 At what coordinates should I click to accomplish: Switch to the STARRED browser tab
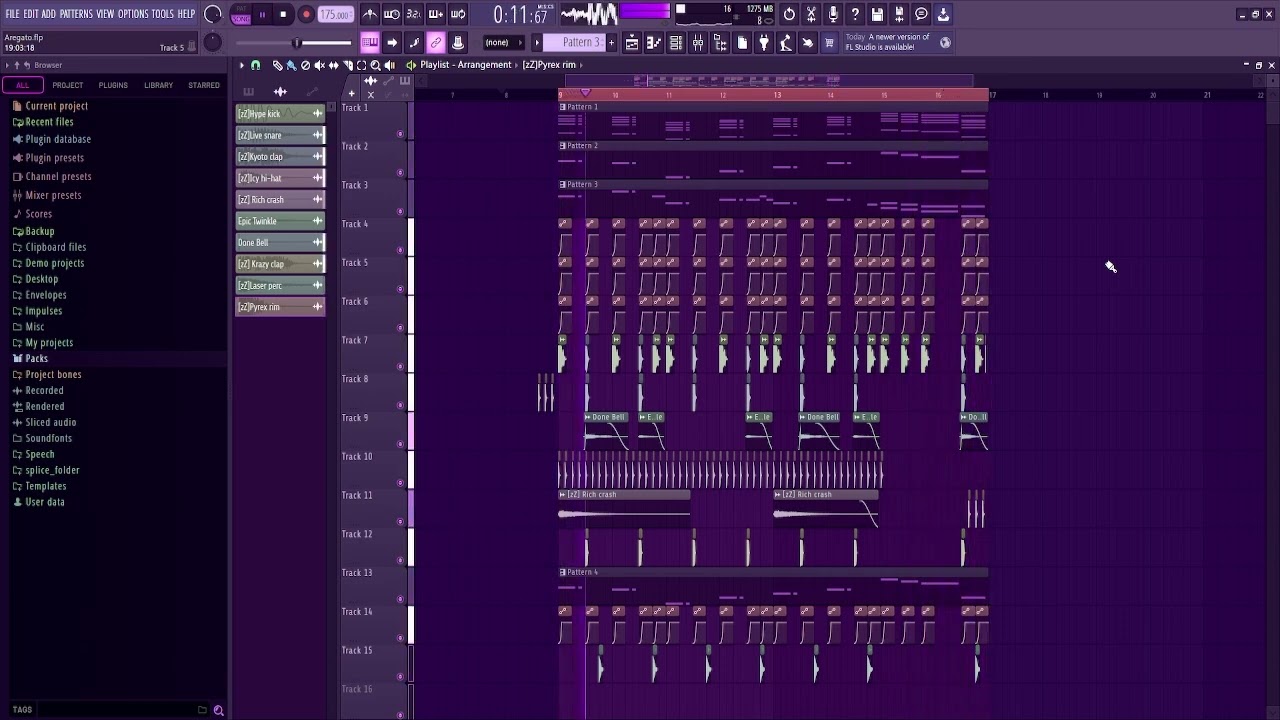pyautogui.click(x=204, y=85)
